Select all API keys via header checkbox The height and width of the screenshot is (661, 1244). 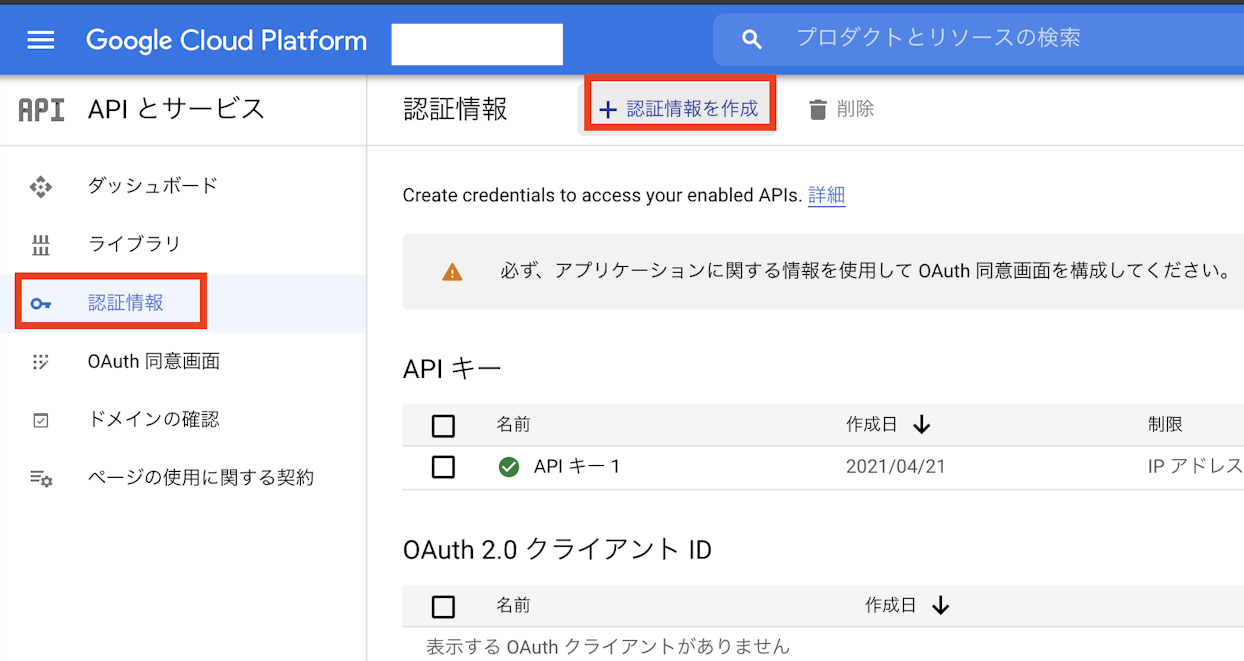443,425
